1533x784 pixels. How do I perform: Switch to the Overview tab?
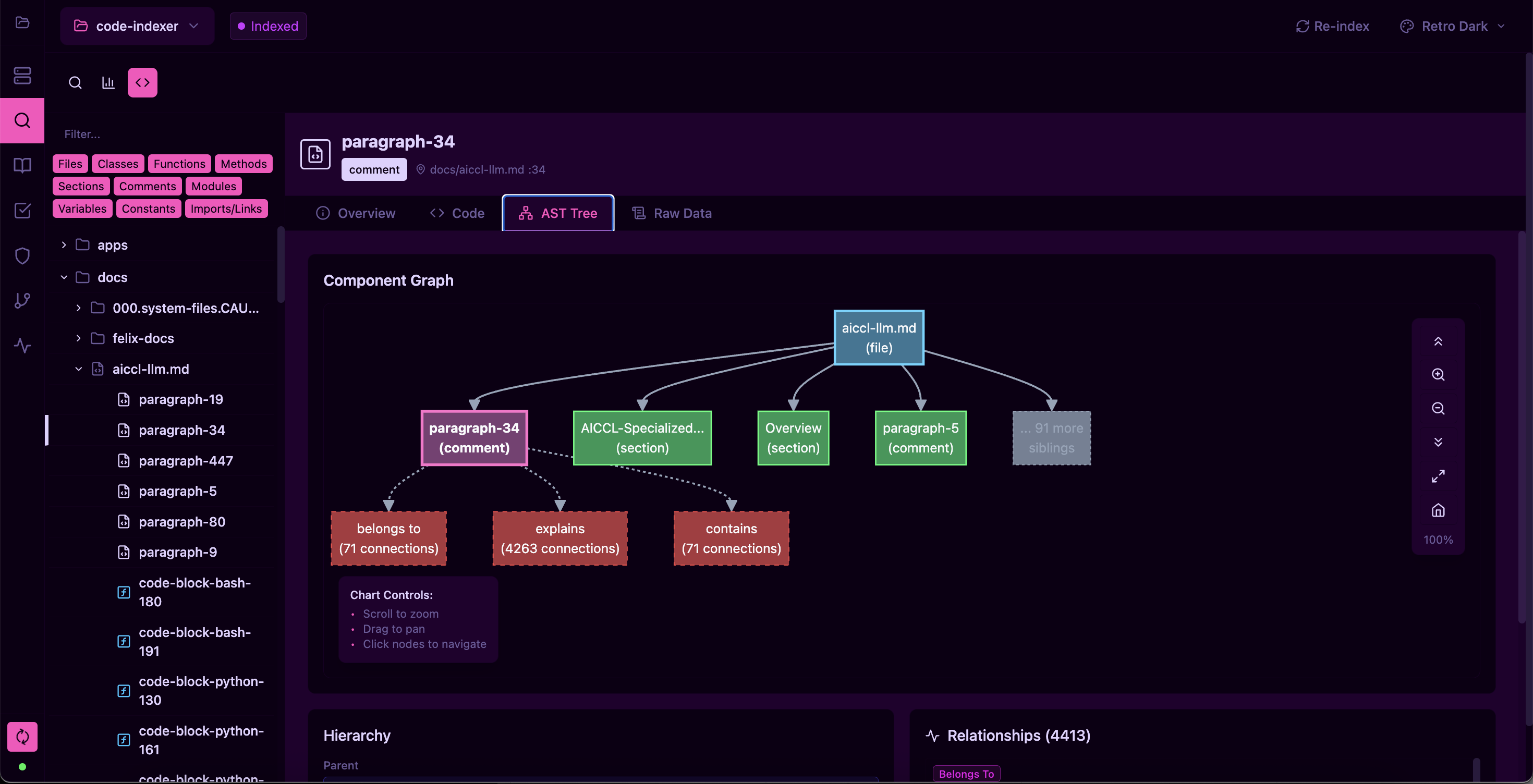(355, 213)
